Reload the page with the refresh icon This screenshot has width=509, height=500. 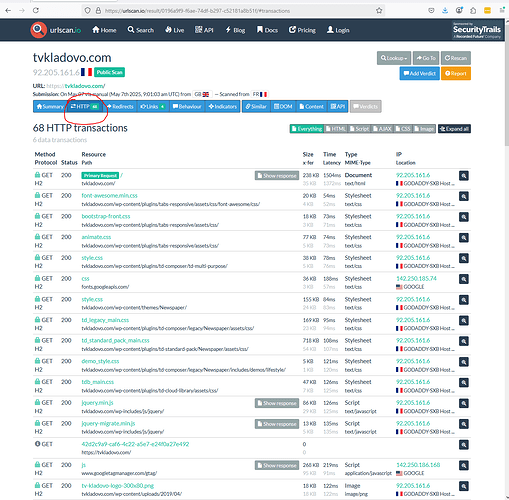(36, 10)
